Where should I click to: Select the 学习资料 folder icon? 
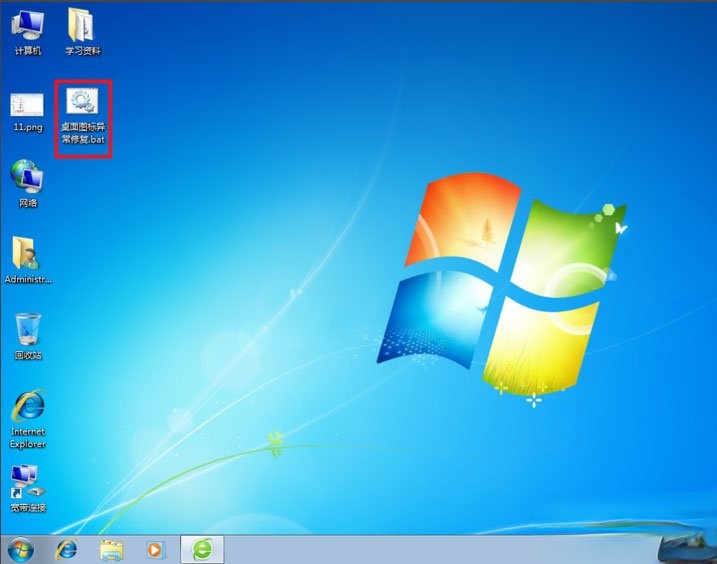coord(82,32)
